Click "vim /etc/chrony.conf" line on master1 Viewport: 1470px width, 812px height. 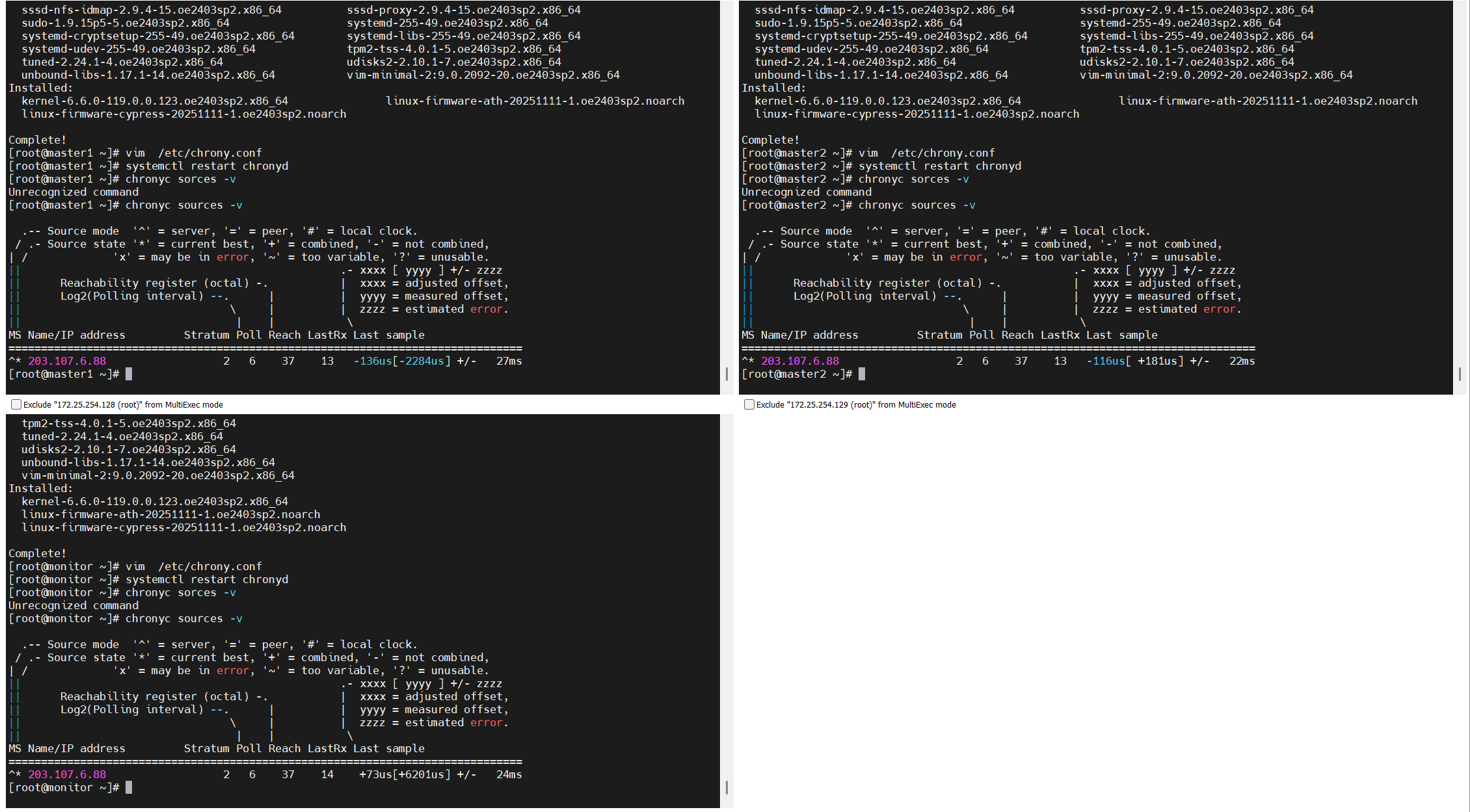coord(193,153)
